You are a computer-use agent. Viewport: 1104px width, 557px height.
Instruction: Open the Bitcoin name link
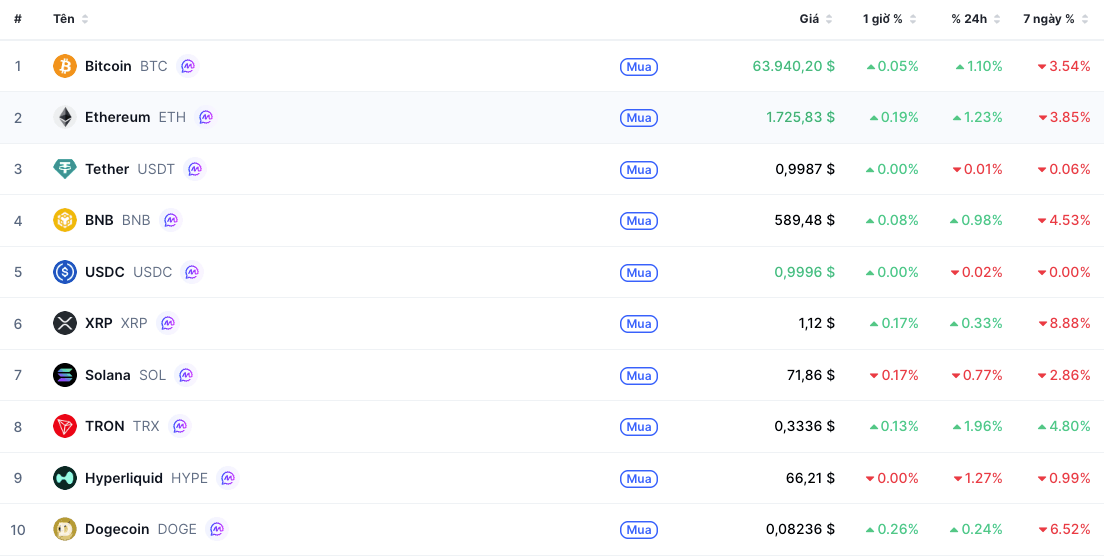pyautogui.click(x=108, y=66)
